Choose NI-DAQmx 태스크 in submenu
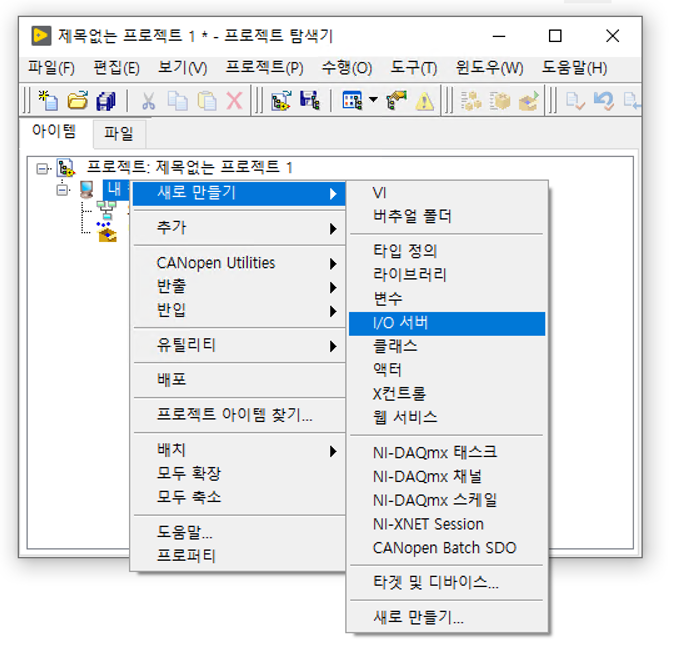 coord(447,453)
